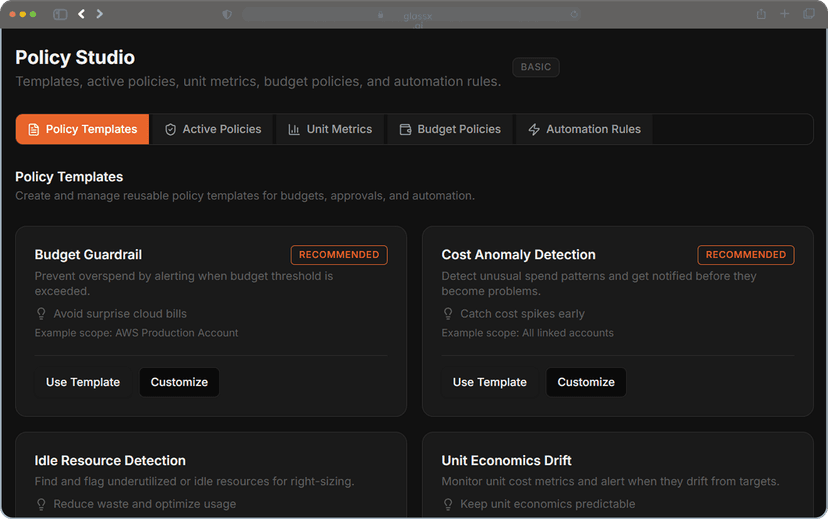828x519 pixels.
Task: Go to the Automation Rules tab
Action: click(x=585, y=129)
